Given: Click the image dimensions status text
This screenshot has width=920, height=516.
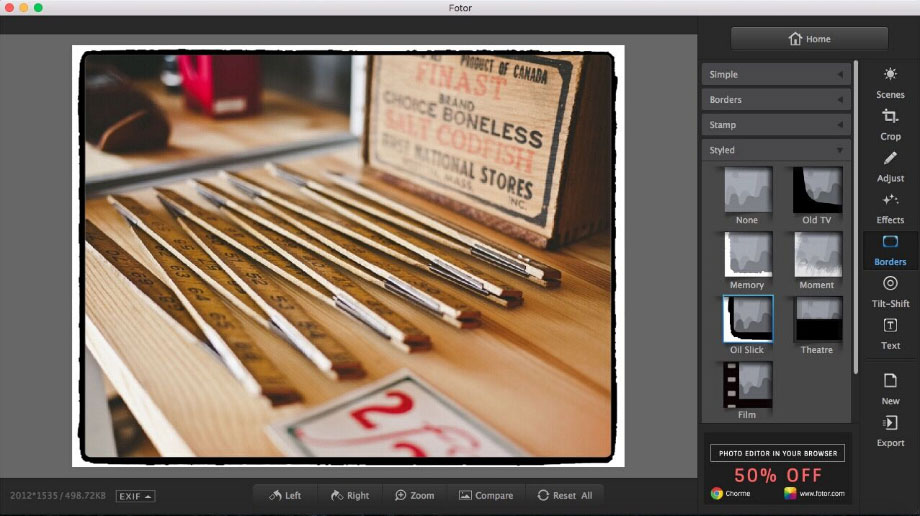Looking at the screenshot, I should tap(58, 495).
